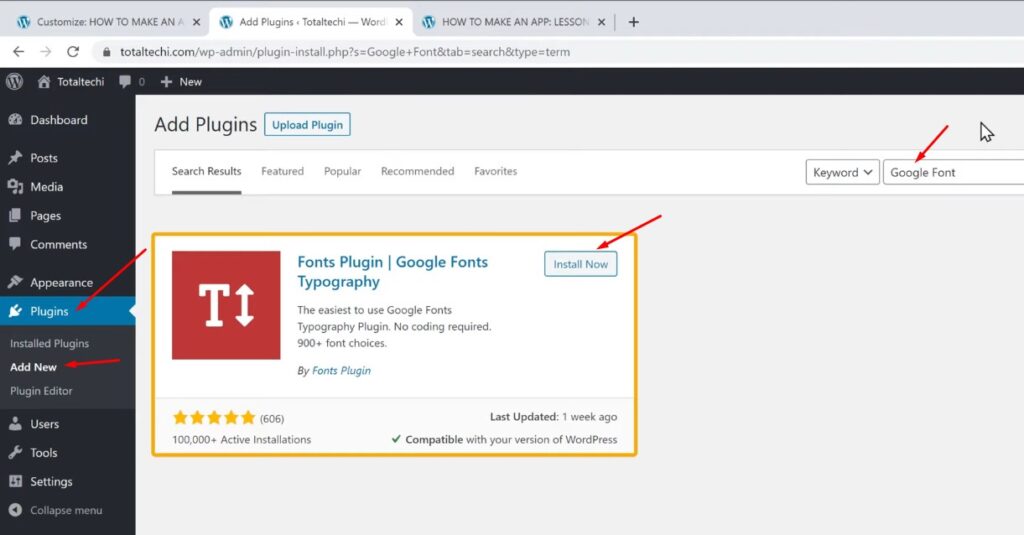Viewport: 1024px width, 535px height.
Task: Select the Search Results tab
Action: [x=206, y=171]
